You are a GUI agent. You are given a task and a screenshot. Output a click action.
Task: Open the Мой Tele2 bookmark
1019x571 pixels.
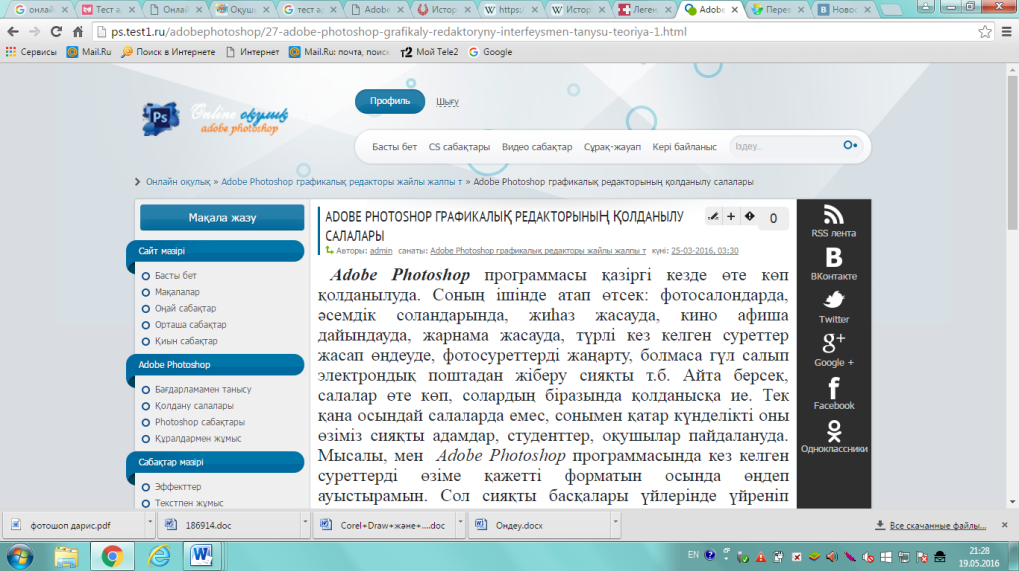430,52
